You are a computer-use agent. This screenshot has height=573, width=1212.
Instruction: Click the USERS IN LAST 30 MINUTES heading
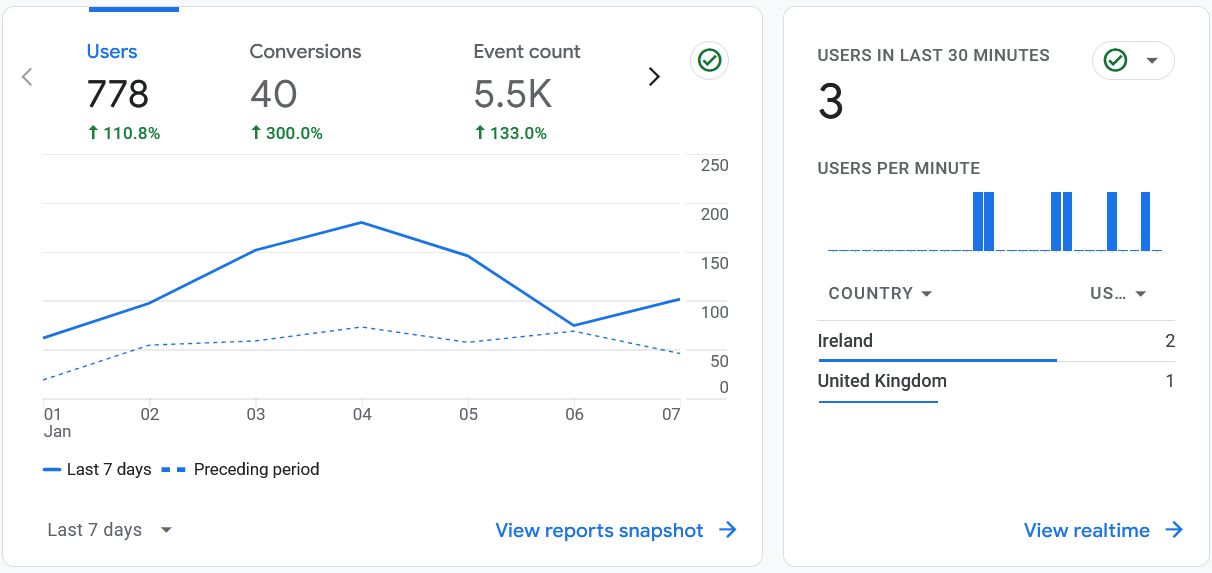pos(934,56)
